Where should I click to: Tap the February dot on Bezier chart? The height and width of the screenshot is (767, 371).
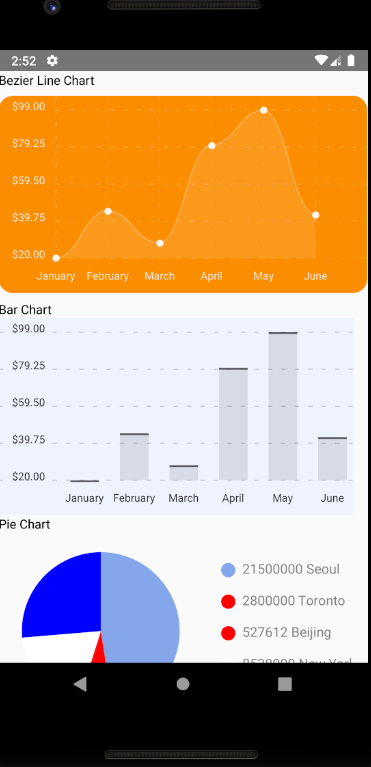pyautogui.click(x=108, y=211)
